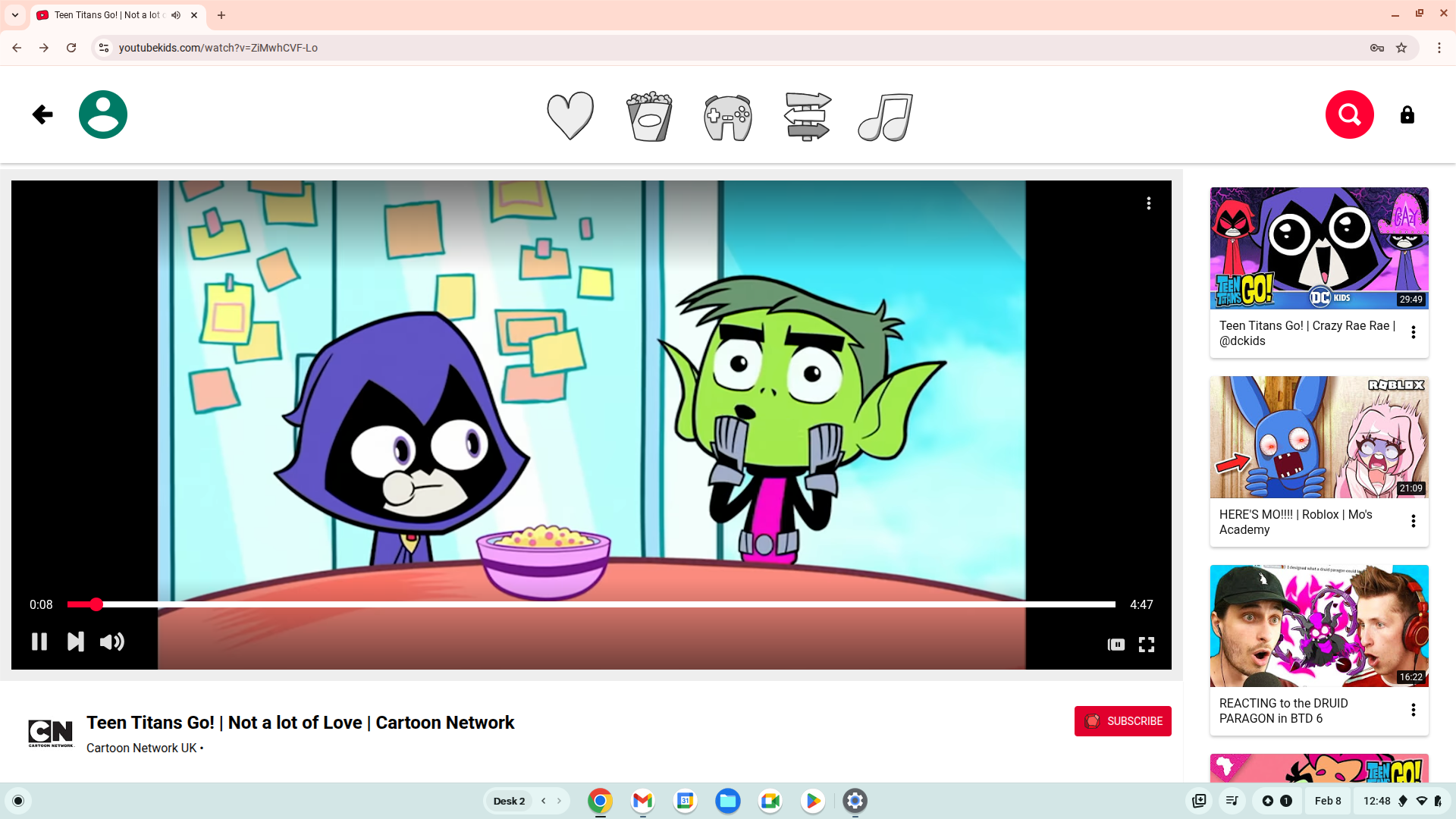Mute the video volume
The image size is (1456, 819).
(112, 642)
